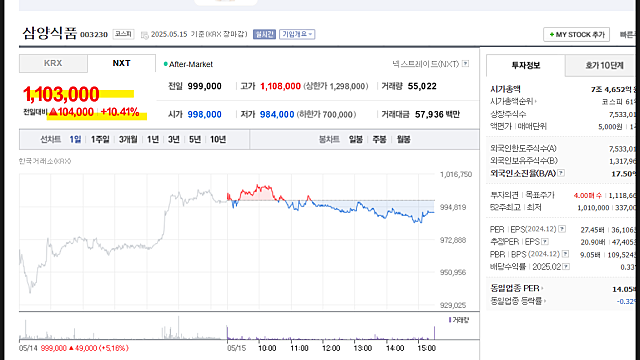
Task: Click the 9.05배 PBR value
Action: pyautogui.click(x=590, y=255)
